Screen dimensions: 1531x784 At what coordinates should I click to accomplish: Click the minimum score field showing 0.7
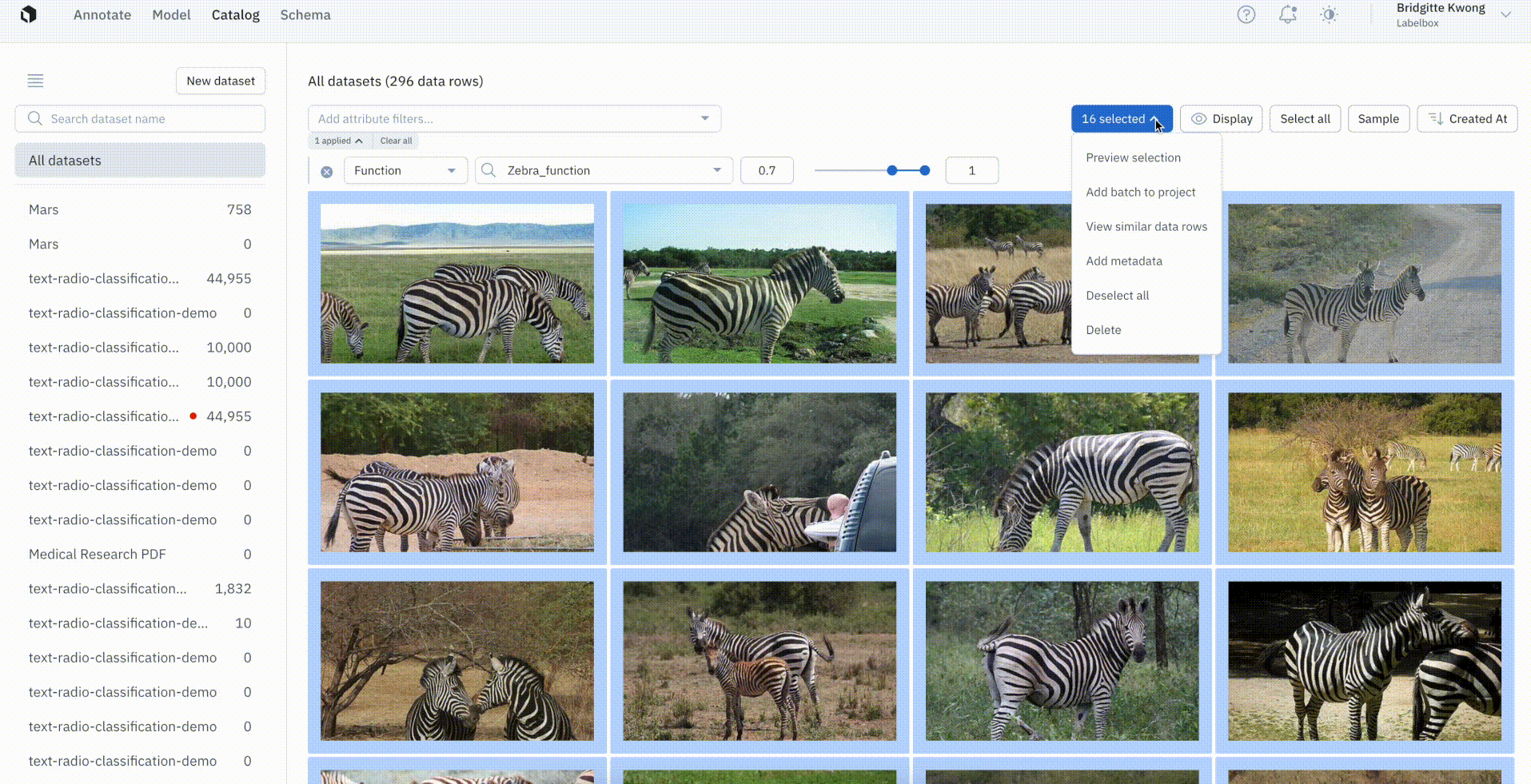(767, 170)
